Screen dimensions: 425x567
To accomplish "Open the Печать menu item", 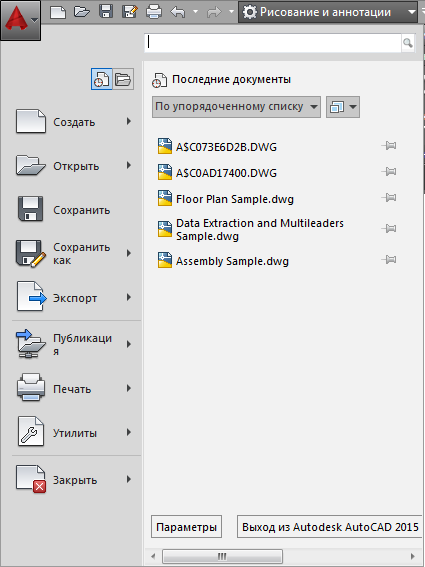I will coord(74,389).
